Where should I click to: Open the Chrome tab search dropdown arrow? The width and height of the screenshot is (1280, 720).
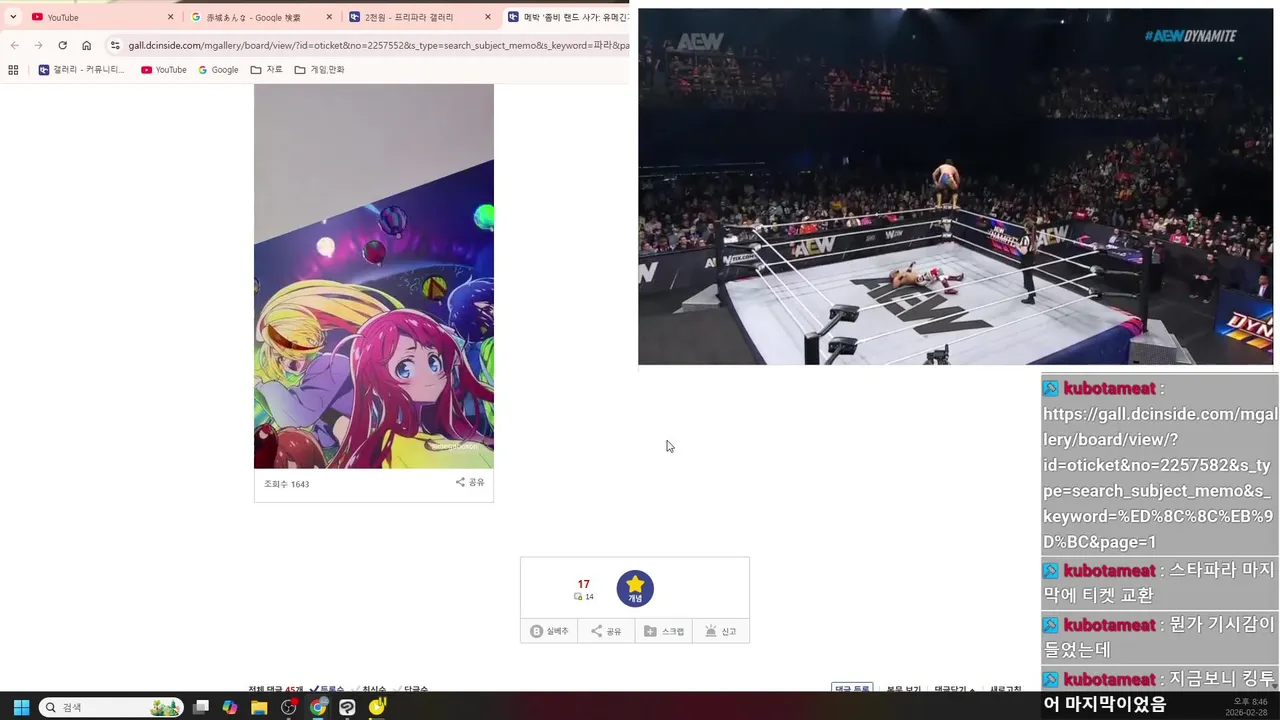tap(13, 17)
